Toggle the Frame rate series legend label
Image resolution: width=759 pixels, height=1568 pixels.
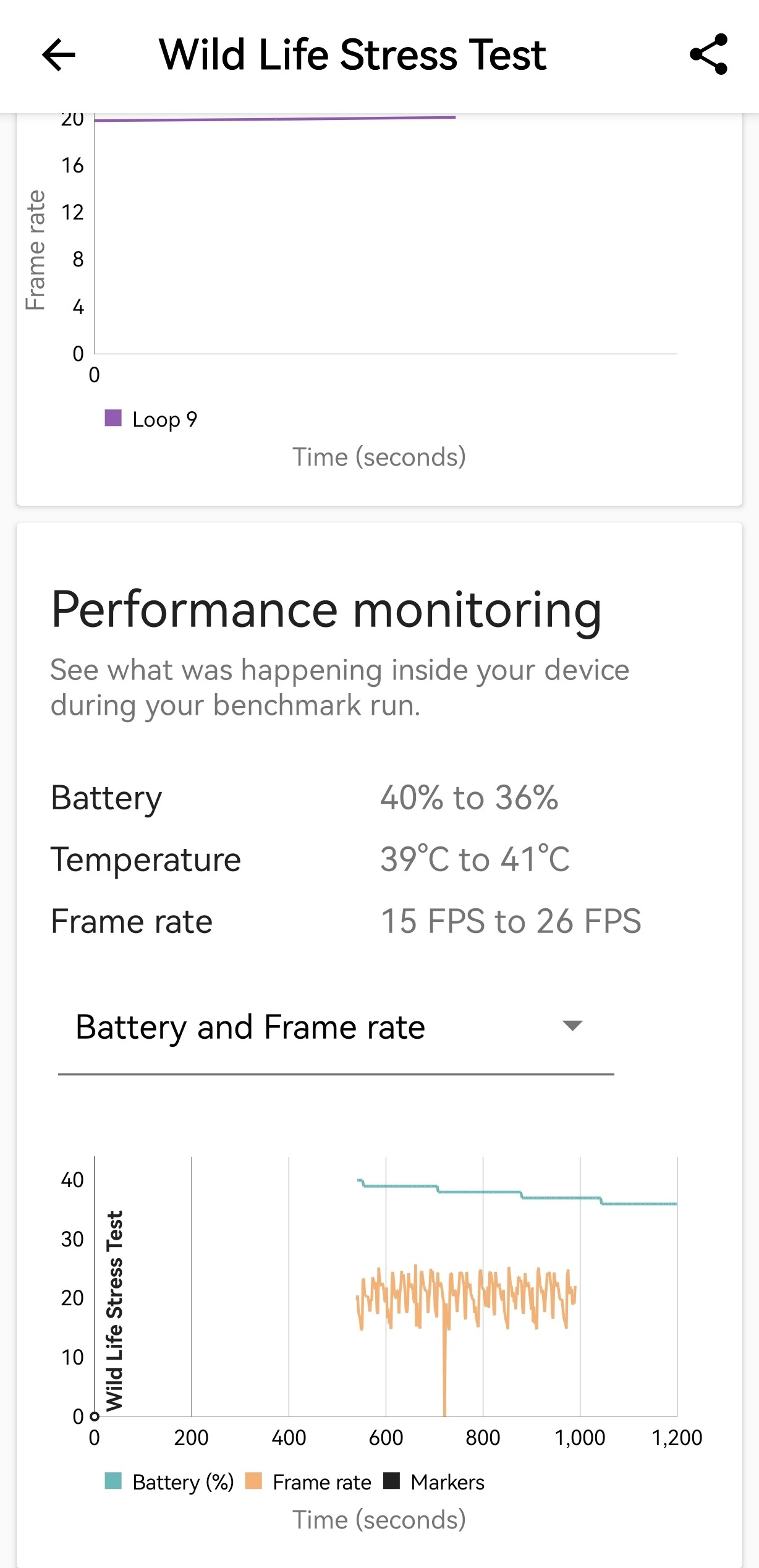[322, 1482]
